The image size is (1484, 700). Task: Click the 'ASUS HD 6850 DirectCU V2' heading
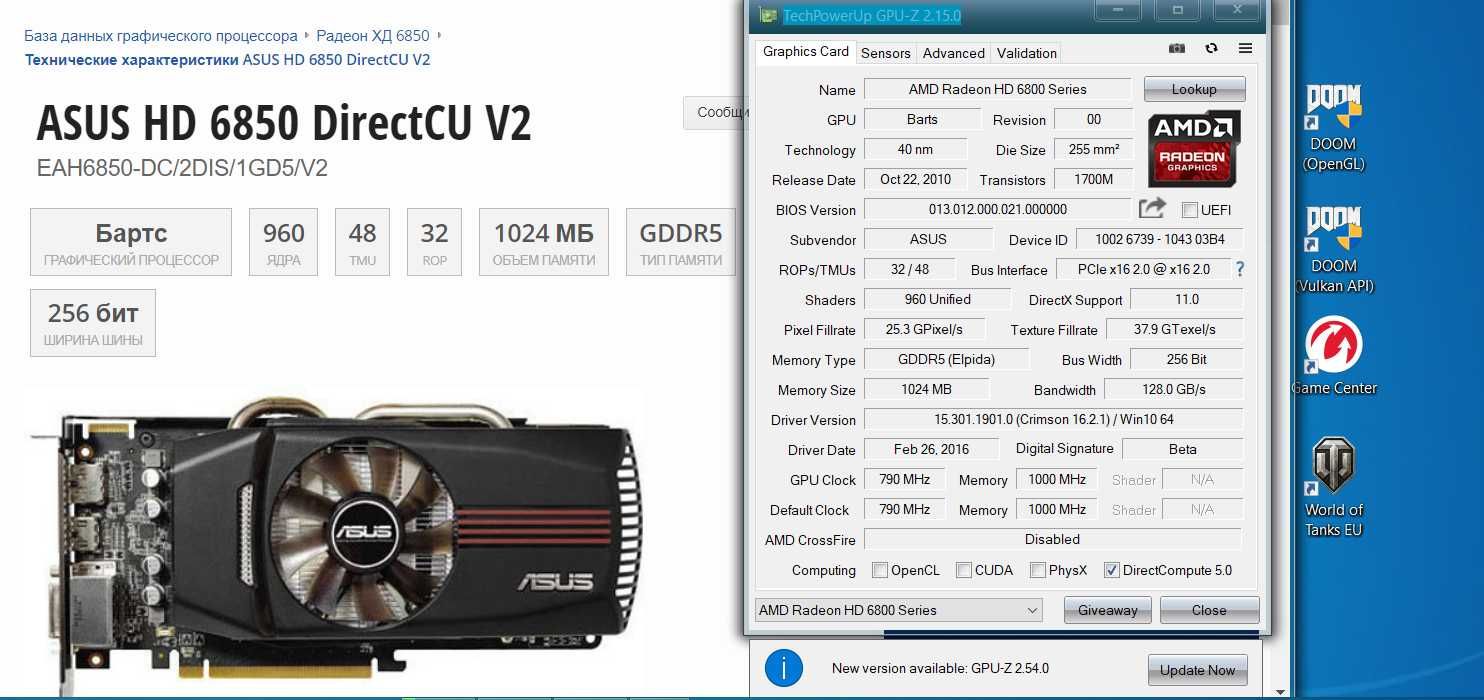(284, 123)
